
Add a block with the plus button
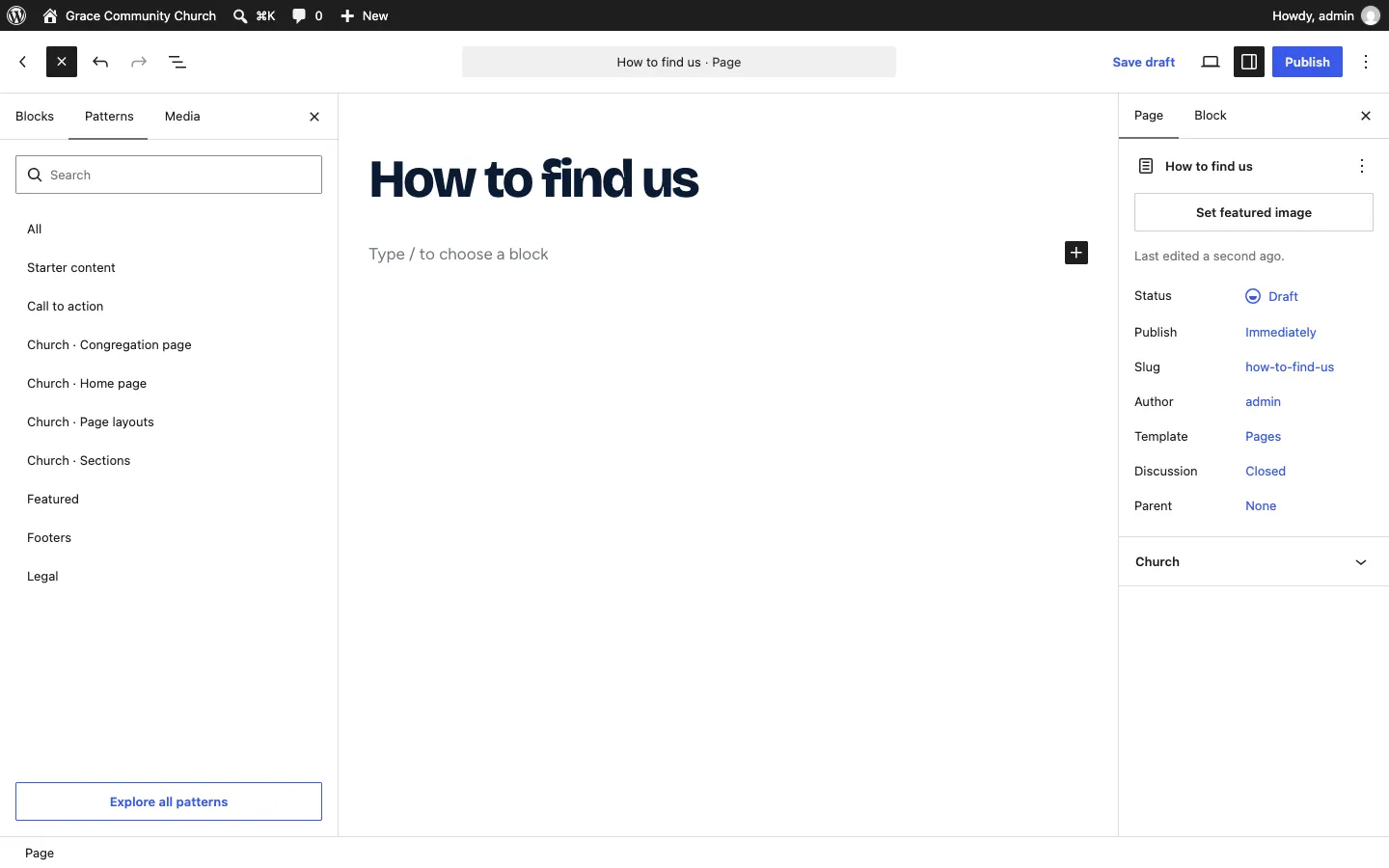1076,253
